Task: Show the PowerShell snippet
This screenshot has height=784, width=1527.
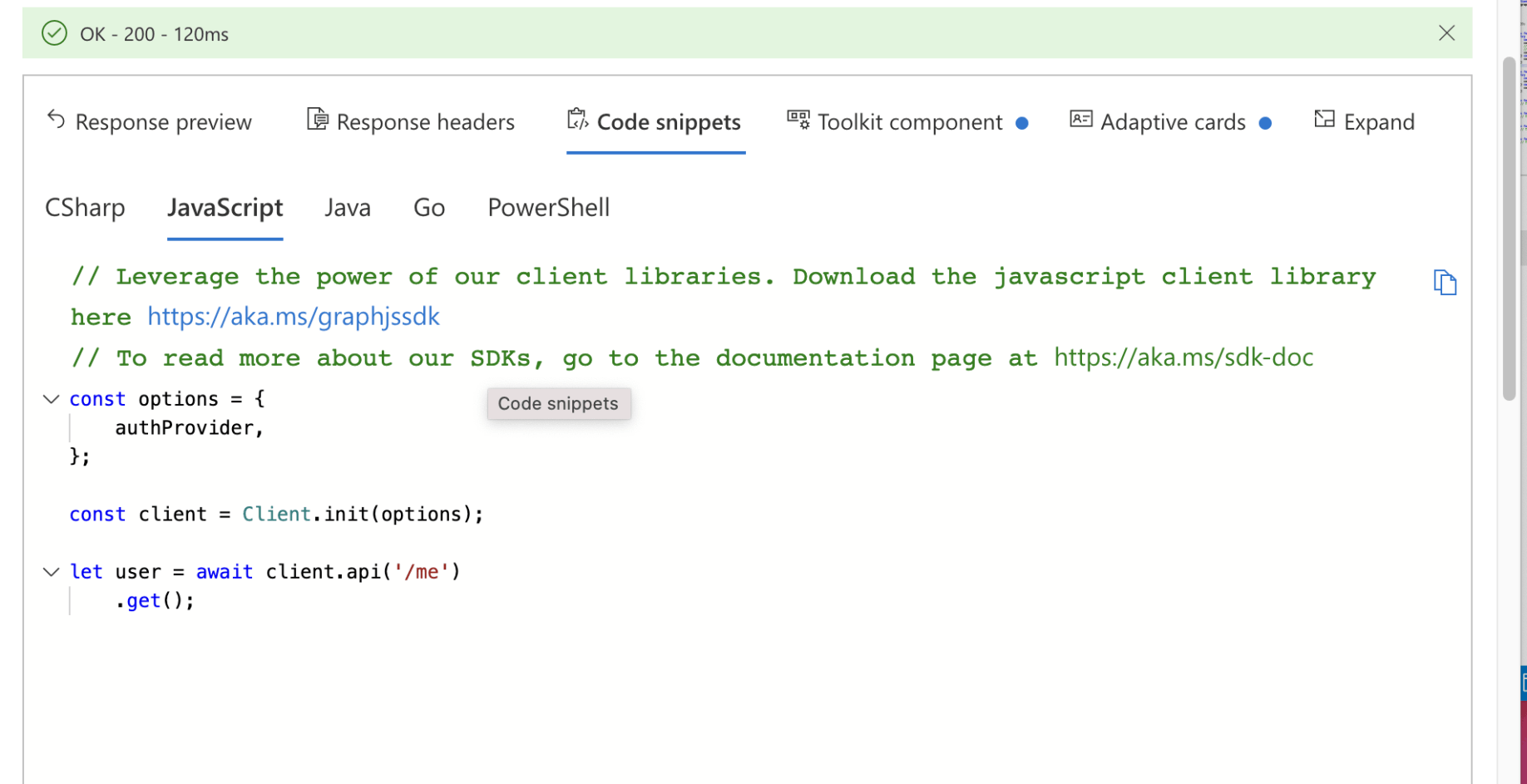Action: click(548, 208)
